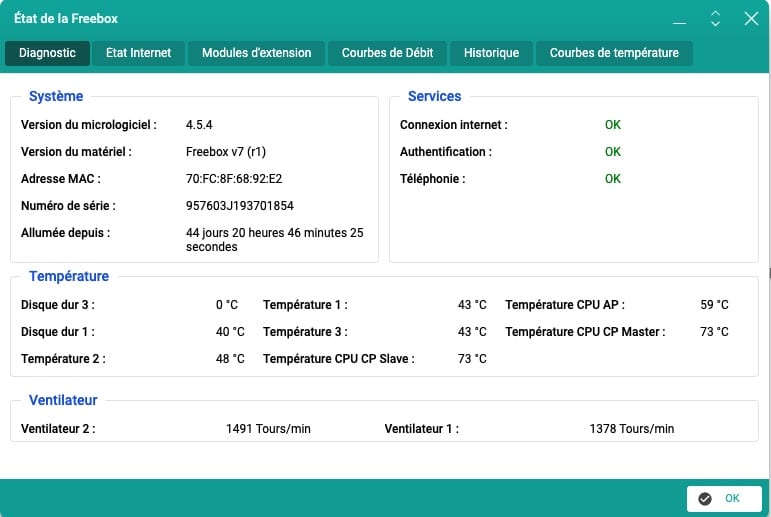Click the Ventilateur section heading
Image resolution: width=771 pixels, height=517 pixels.
(x=63, y=400)
